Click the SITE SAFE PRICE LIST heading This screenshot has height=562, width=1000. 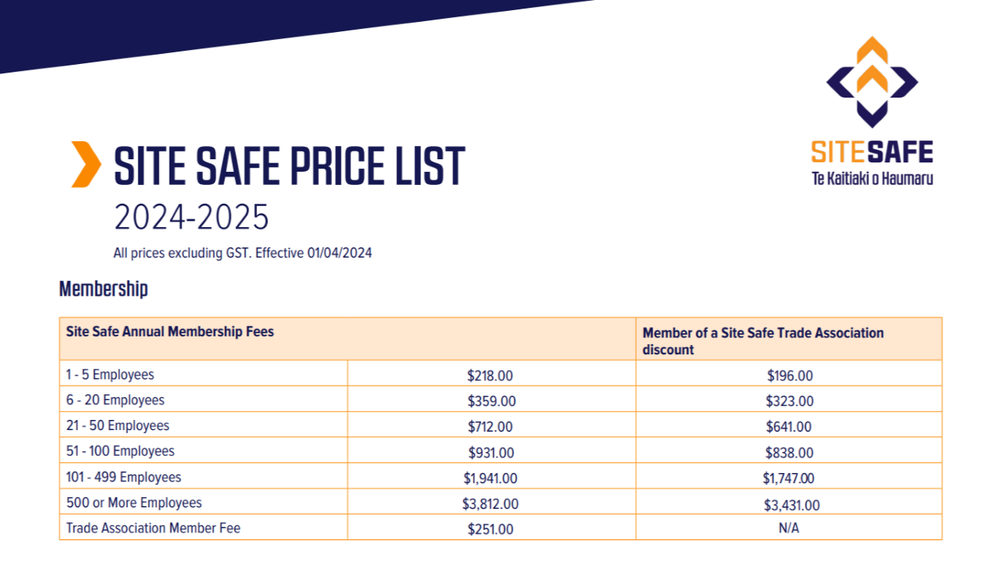289,166
